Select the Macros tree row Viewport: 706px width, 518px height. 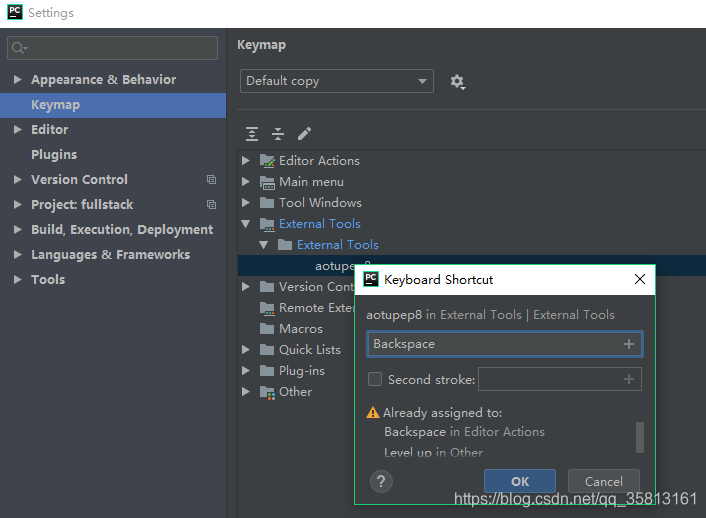pos(301,329)
